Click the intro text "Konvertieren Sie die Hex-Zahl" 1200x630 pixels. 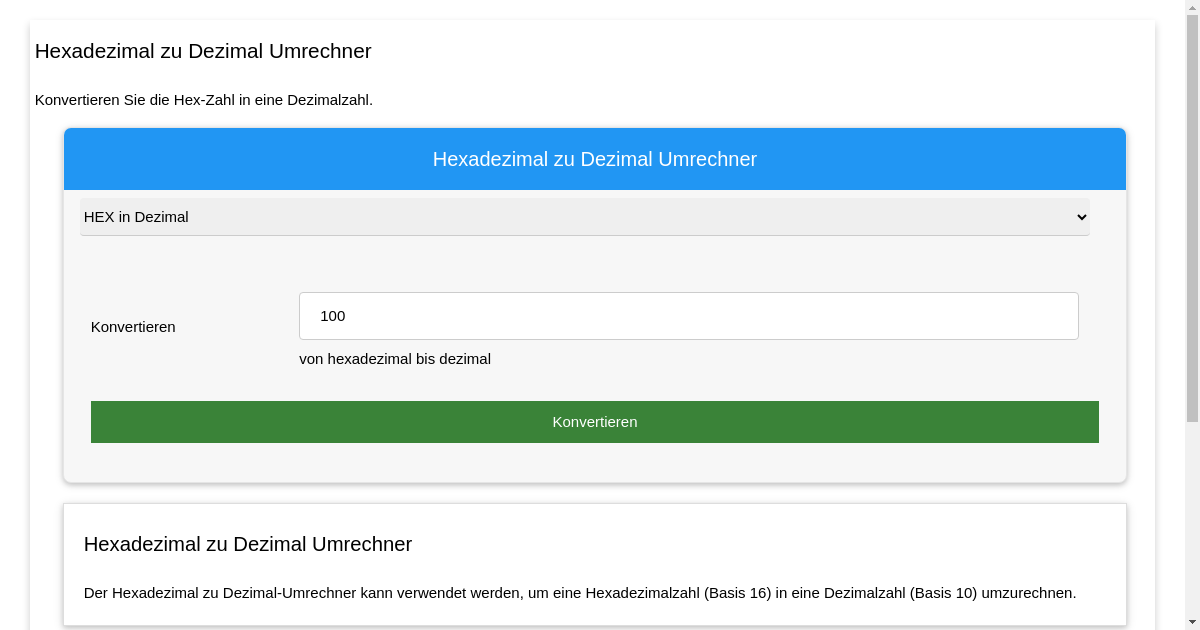[204, 100]
